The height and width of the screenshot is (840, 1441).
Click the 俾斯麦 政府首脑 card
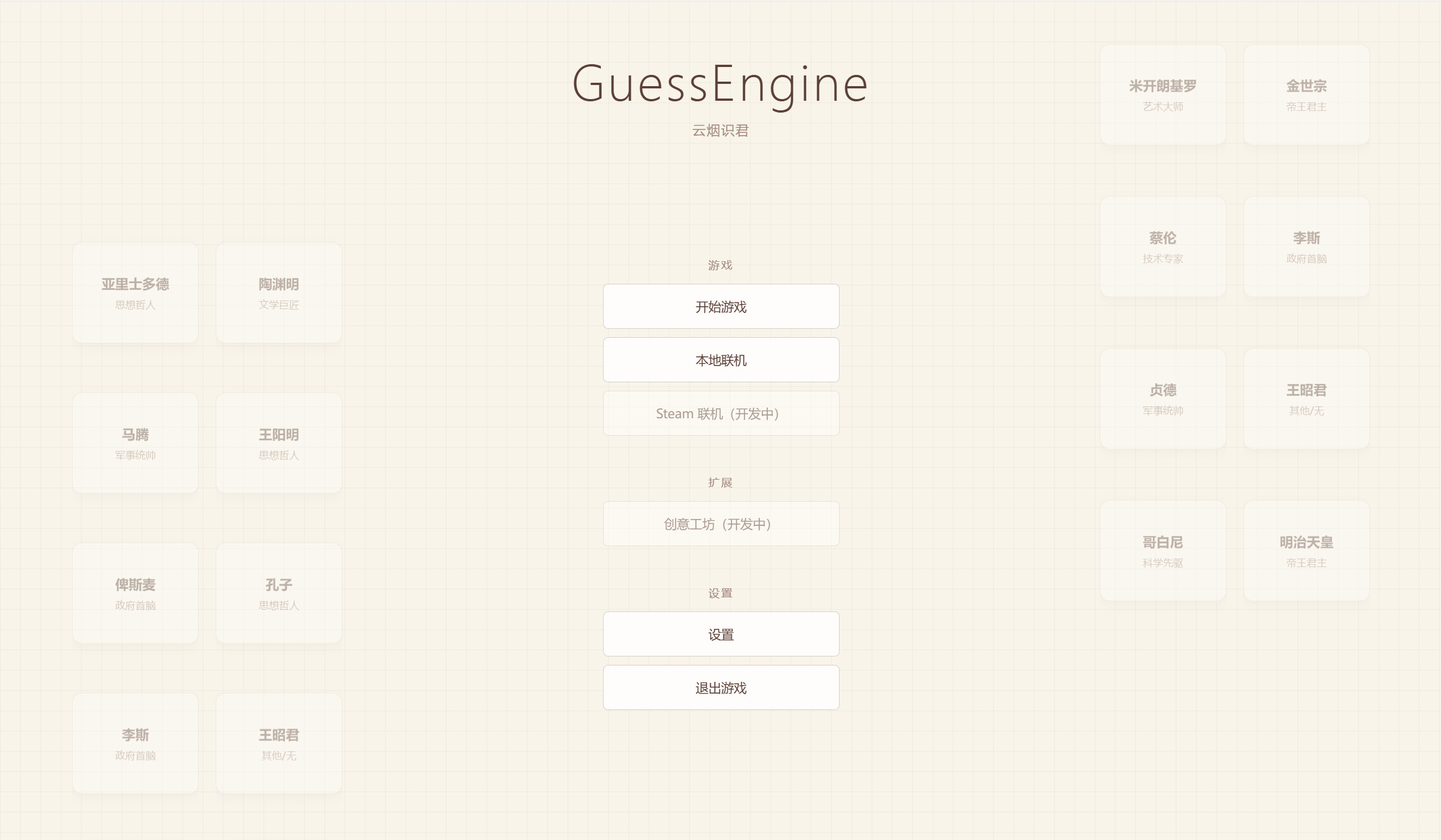(135, 592)
